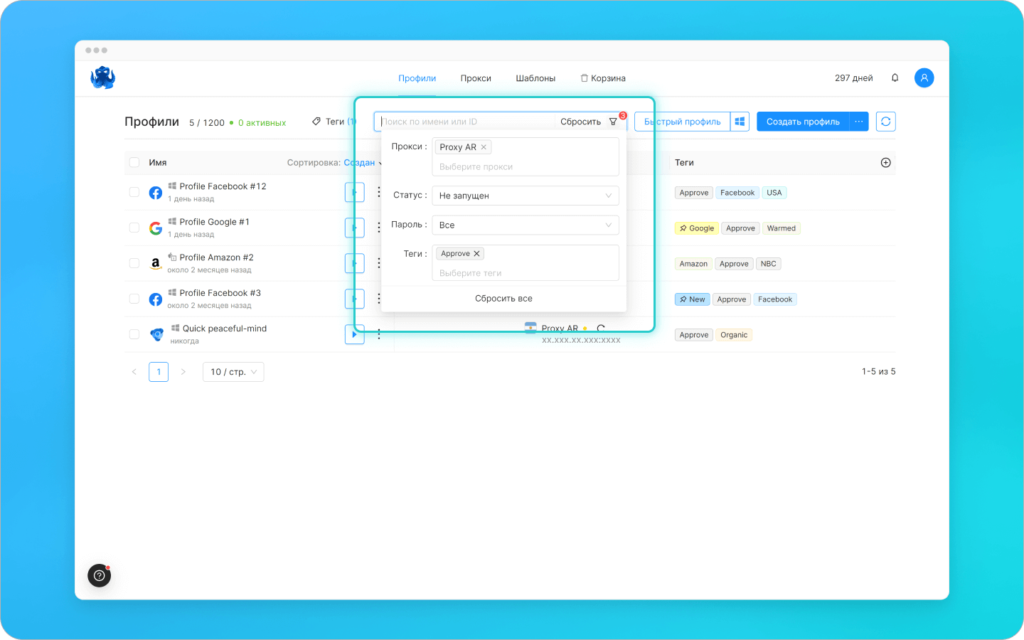Open help question mark button
The image size is (1024, 640).
click(x=99, y=575)
